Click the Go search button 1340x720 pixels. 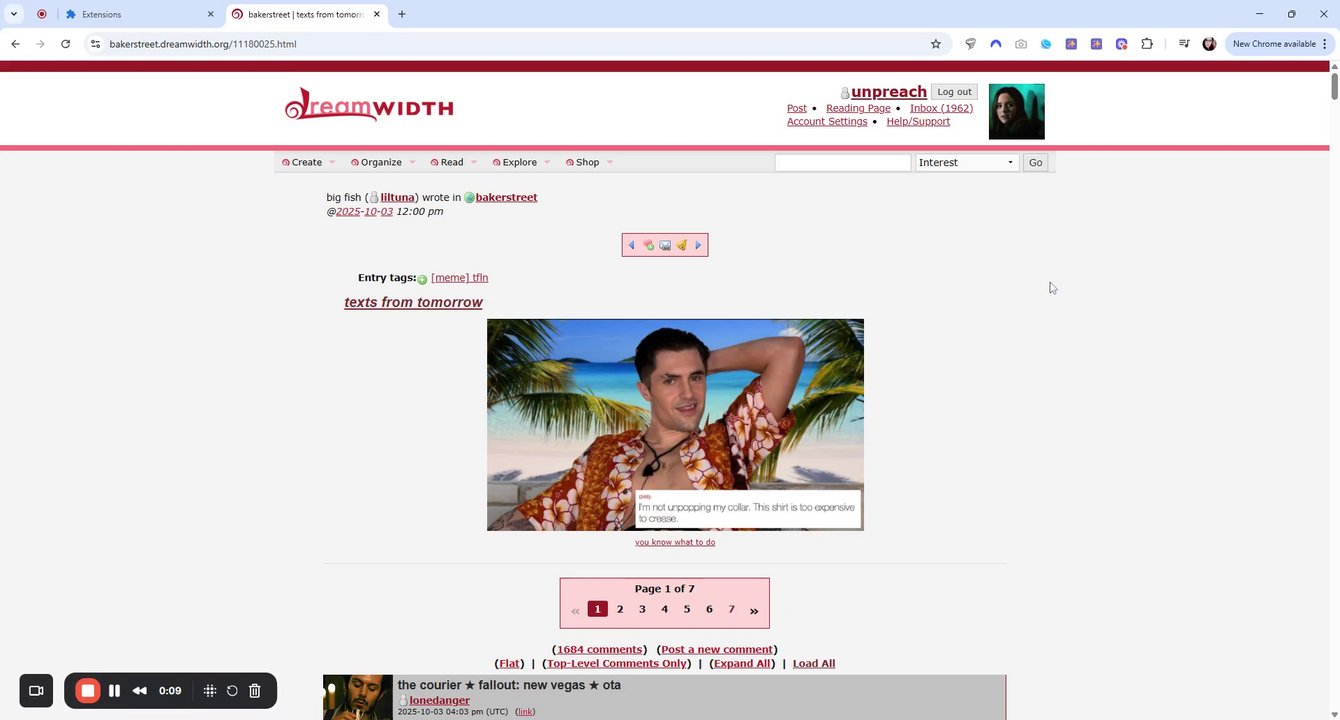1035,162
